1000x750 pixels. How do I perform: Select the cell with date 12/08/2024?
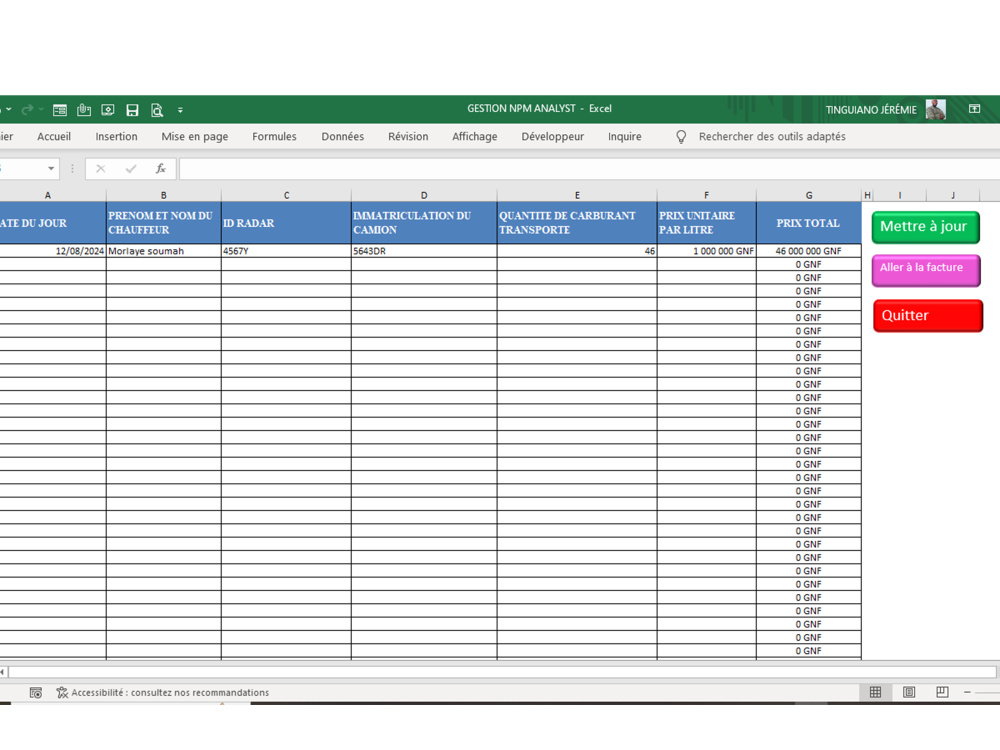53,251
